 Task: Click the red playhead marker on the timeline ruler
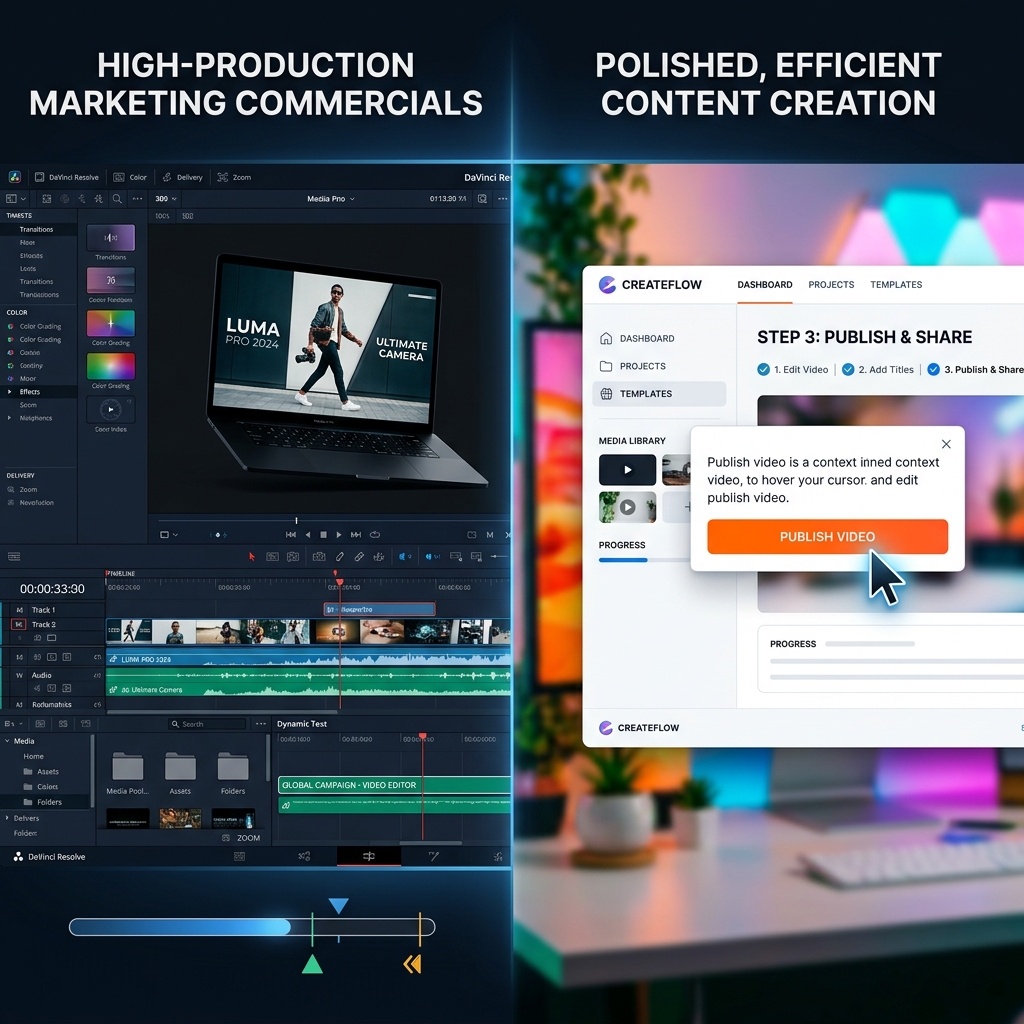[x=339, y=581]
